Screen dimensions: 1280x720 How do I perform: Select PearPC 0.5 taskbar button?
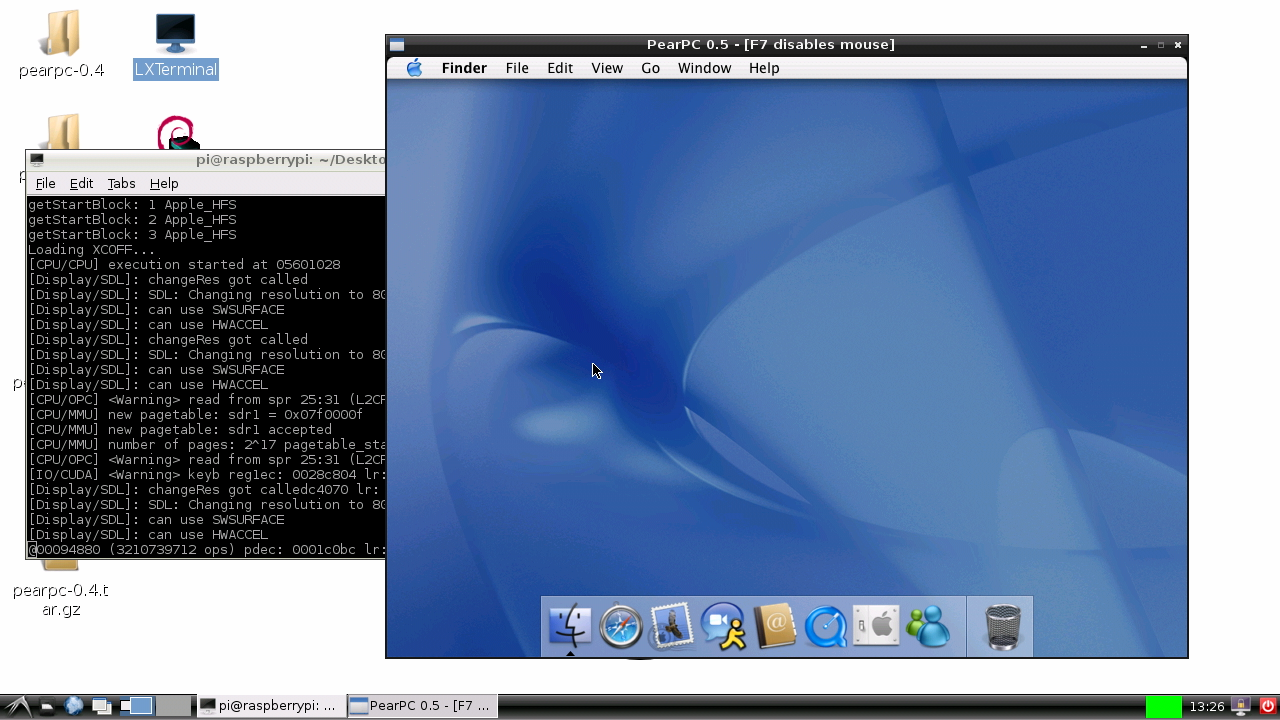tap(422, 706)
